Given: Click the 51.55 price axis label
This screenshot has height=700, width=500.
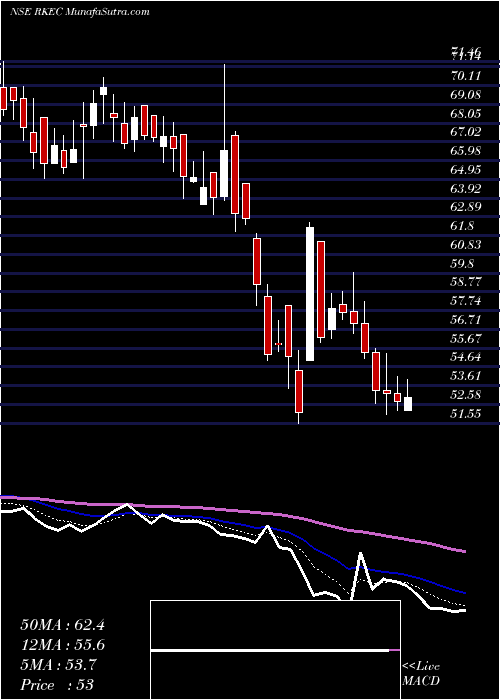Looking at the screenshot, I should (466, 414).
